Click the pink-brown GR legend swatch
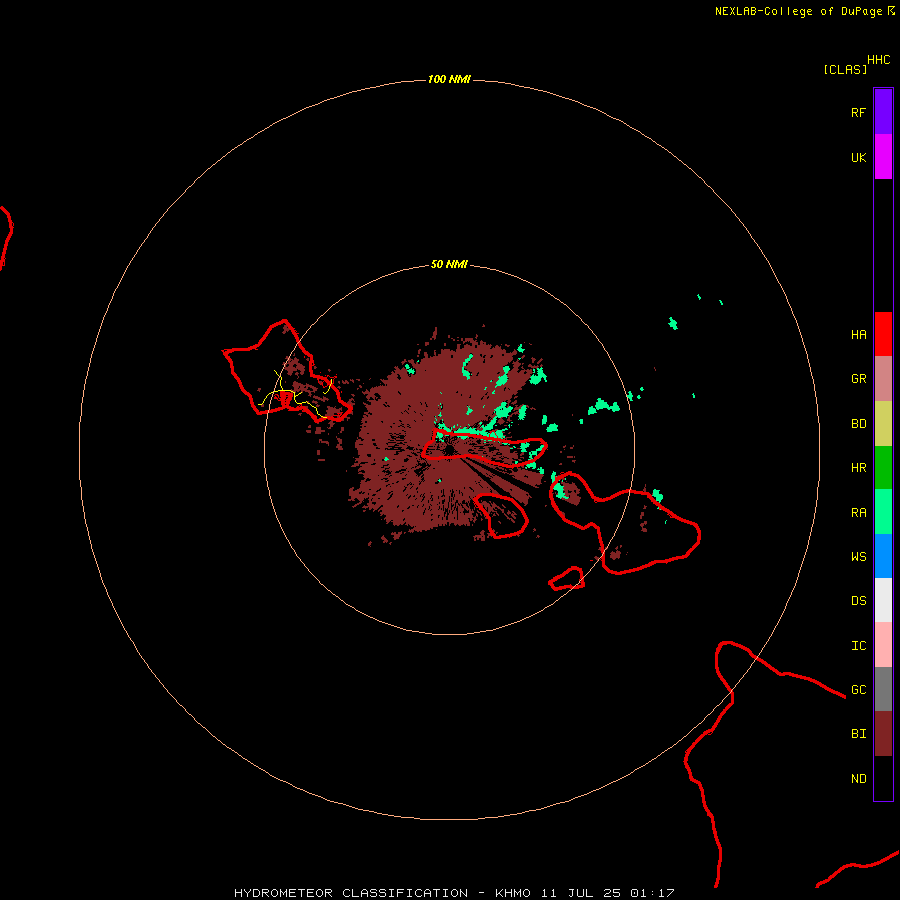Image resolution: width=900 pixels, height=900 pixels. click(883, 379)
